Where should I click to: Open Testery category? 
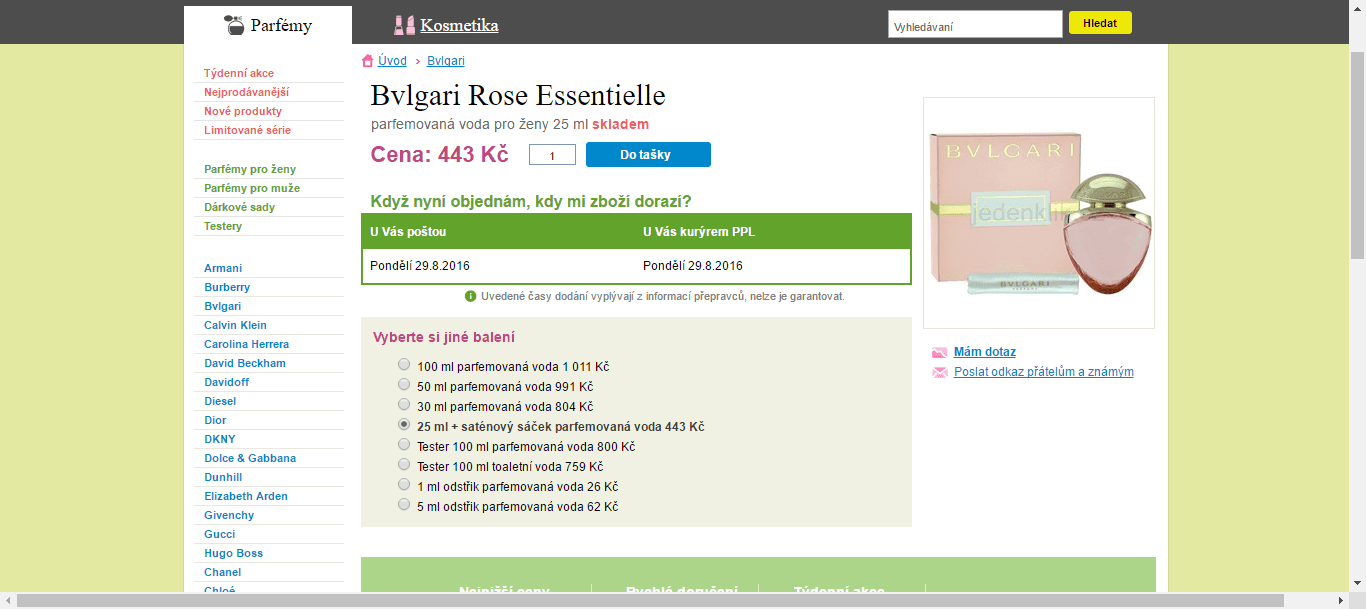(223, 226)
